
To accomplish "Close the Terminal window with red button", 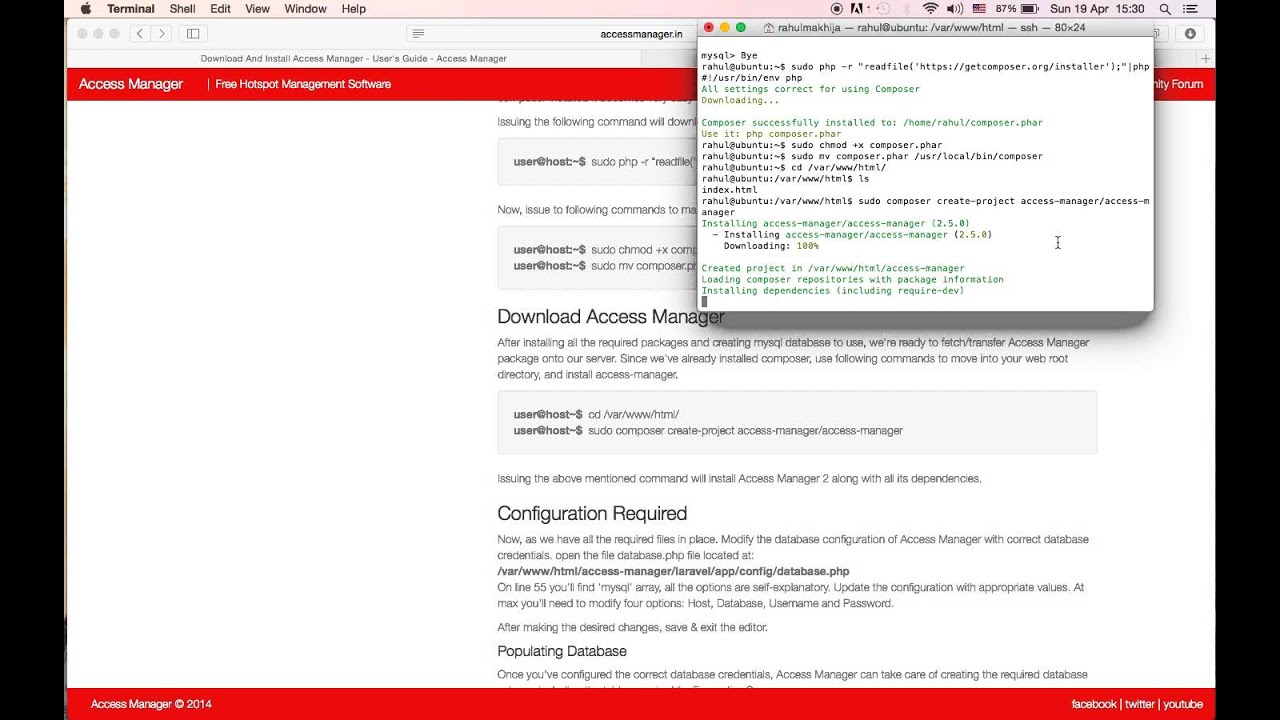I will click(x=709, y=28).
